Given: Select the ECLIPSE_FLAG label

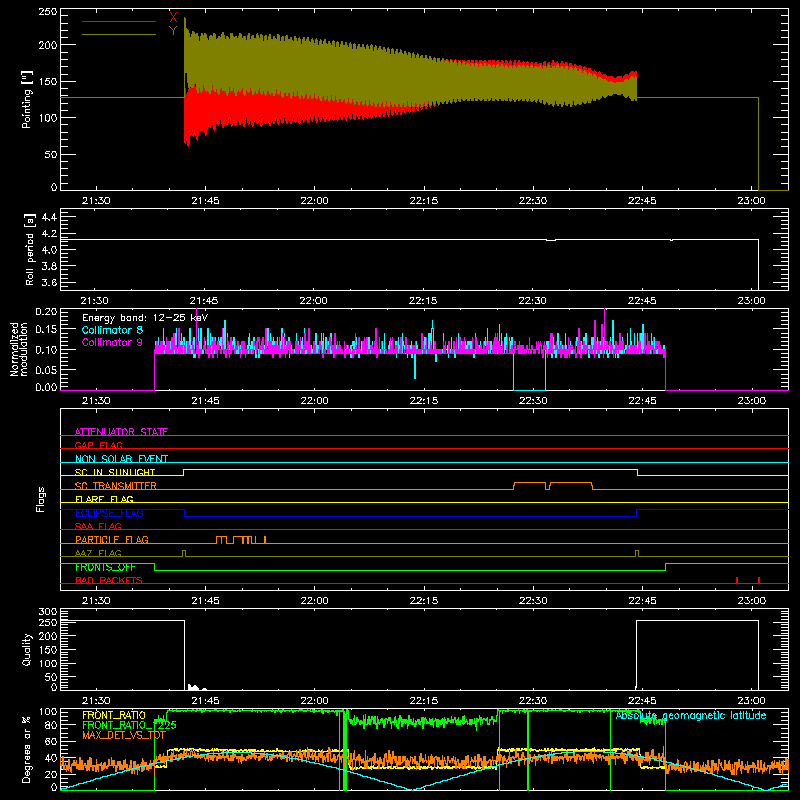Looking at the screenshot, I should point(109,513).
